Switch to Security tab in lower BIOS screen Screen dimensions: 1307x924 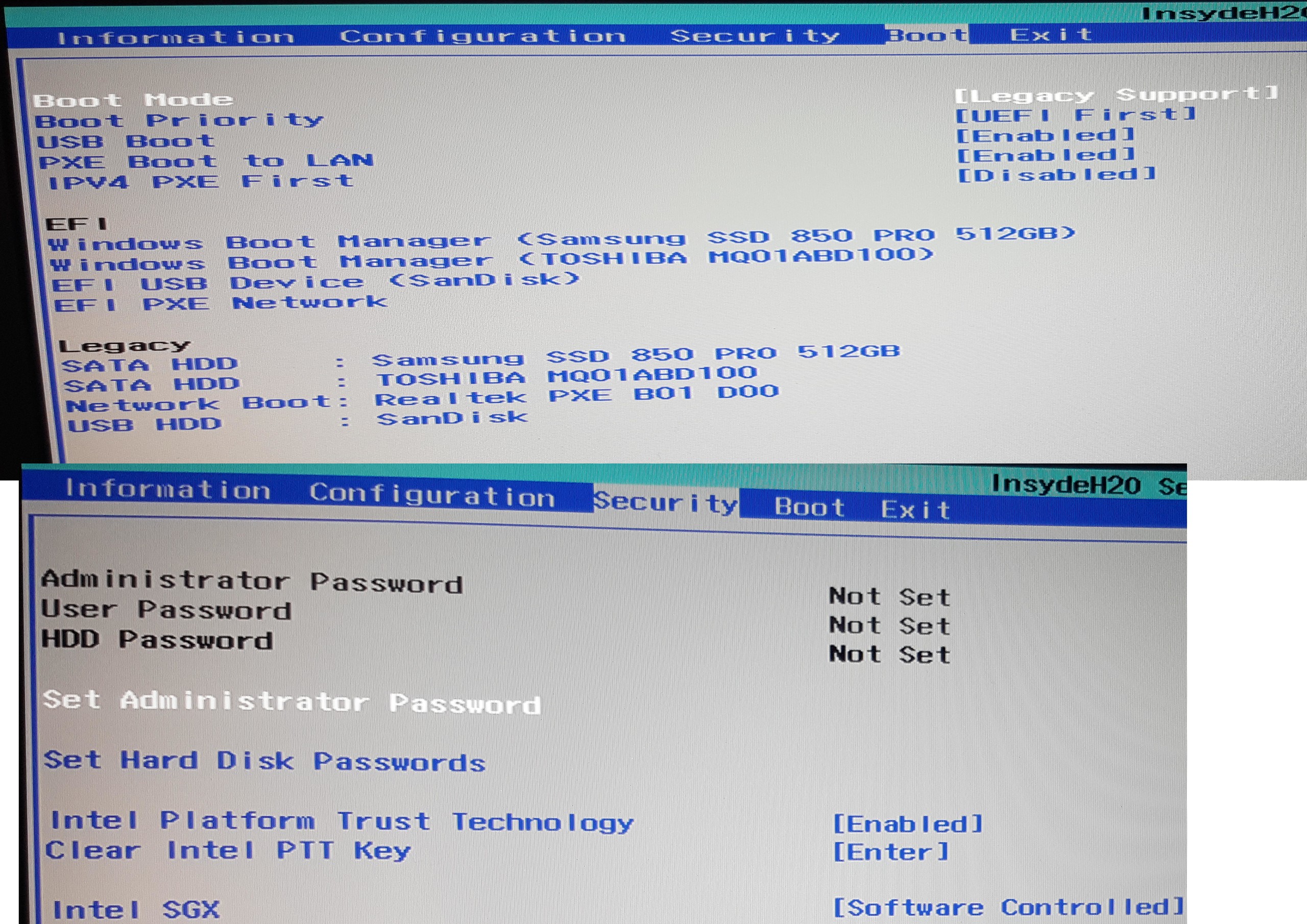[x=665, y=503]
